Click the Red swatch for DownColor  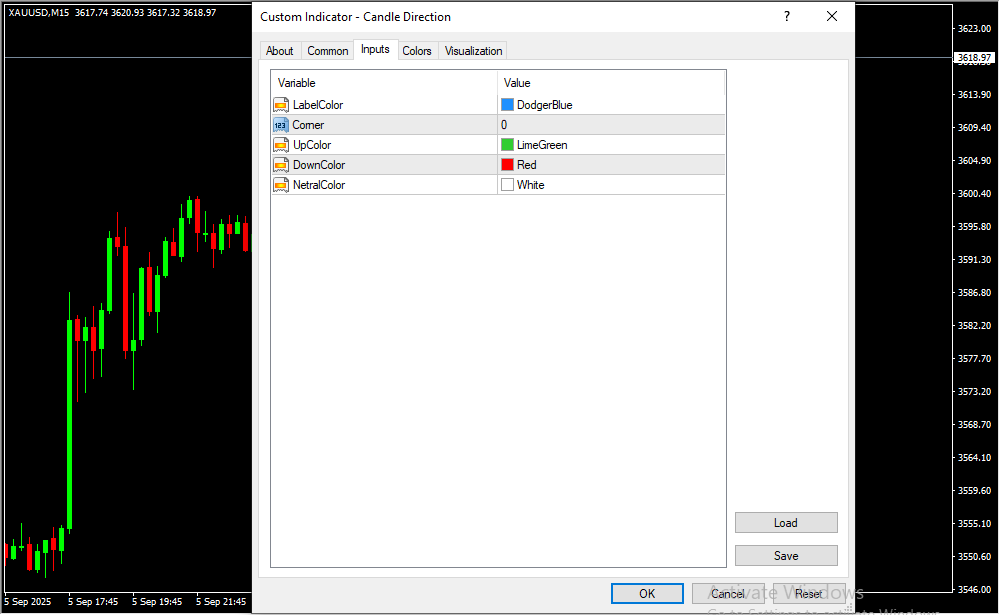pos(507,165)
